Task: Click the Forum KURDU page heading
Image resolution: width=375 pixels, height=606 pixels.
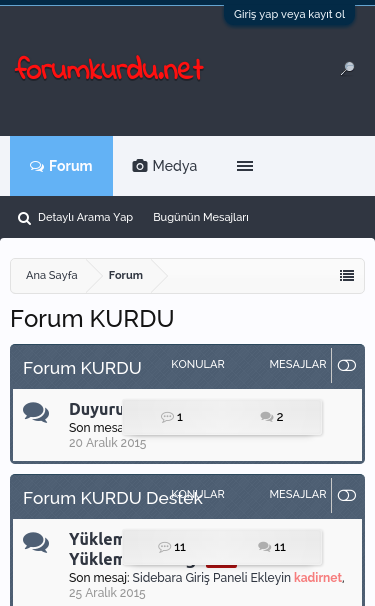Action: point(92,319)
